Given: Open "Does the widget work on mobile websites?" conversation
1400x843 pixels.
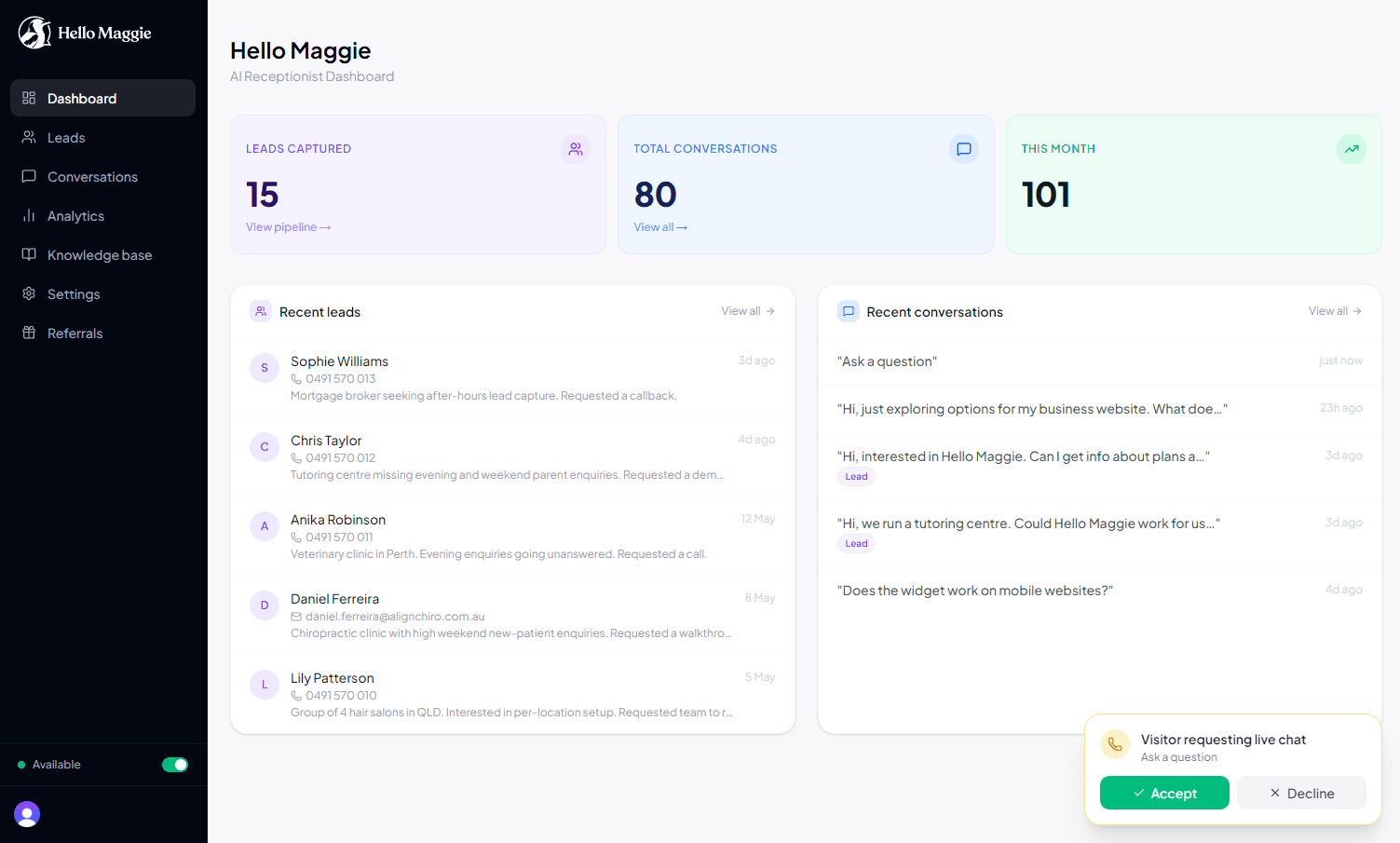Looking at the screenshot, I should point(1099,591).
